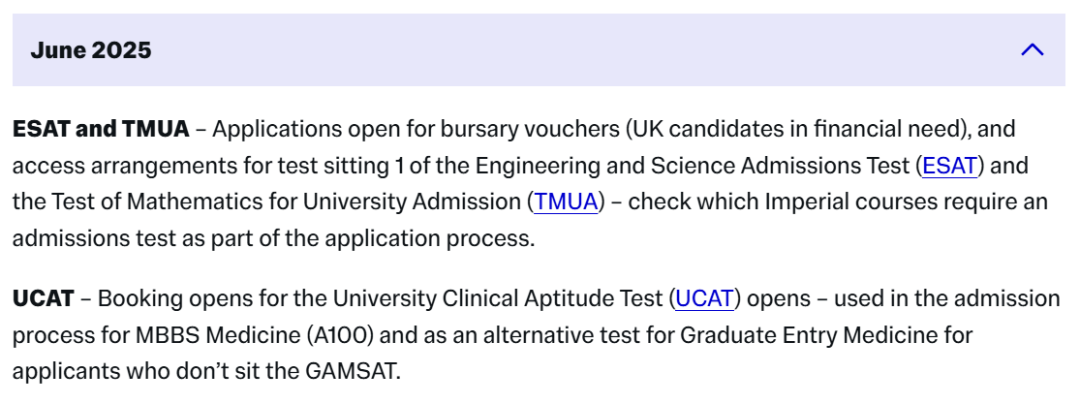Open the UCAT hyperlink in parentheses
This screenshot has width=1080, height=404.
[707, 299]
